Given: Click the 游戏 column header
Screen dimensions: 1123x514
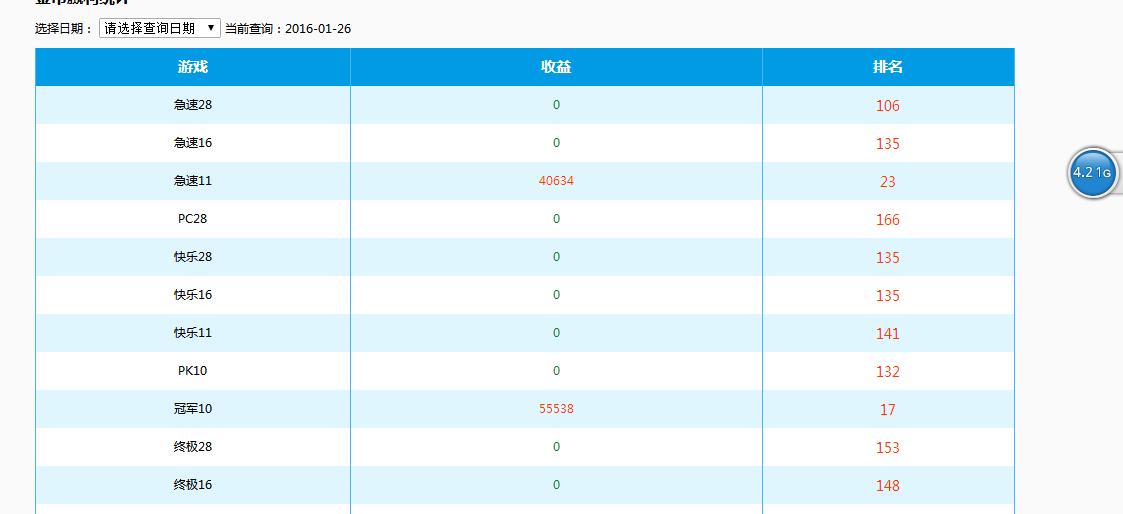Looking at the screenshot, I should tap(193, 67).
